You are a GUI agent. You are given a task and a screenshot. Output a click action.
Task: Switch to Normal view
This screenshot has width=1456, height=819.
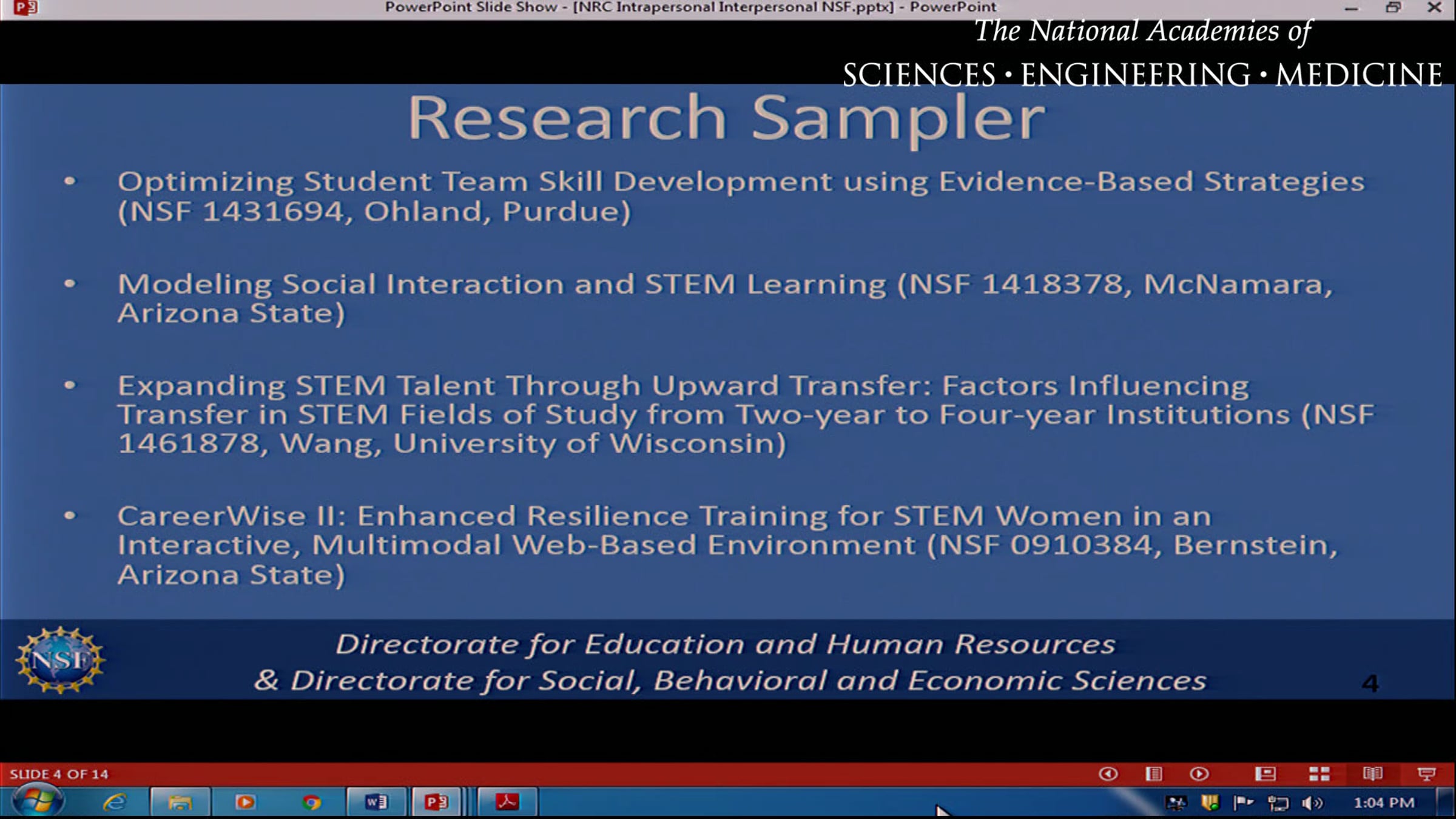point(1265,773)
